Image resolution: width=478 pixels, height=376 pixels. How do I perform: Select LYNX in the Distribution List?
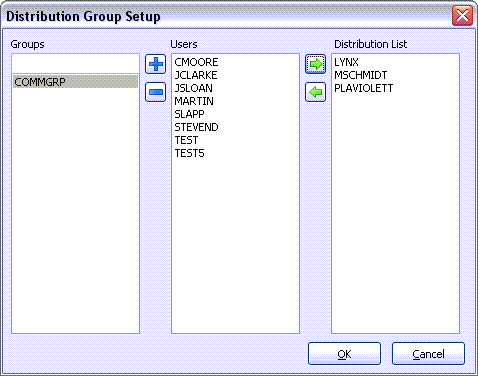[x=346, y=62]
